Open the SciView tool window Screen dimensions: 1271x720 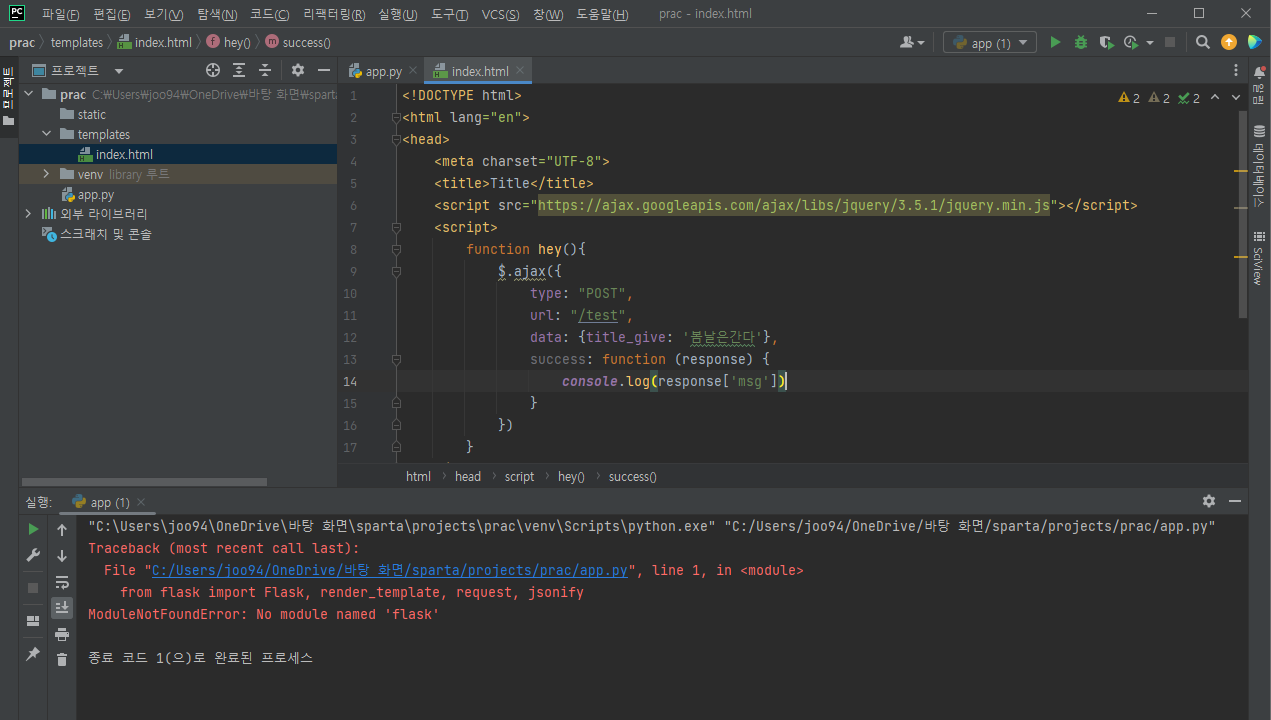pos(1259,258)
